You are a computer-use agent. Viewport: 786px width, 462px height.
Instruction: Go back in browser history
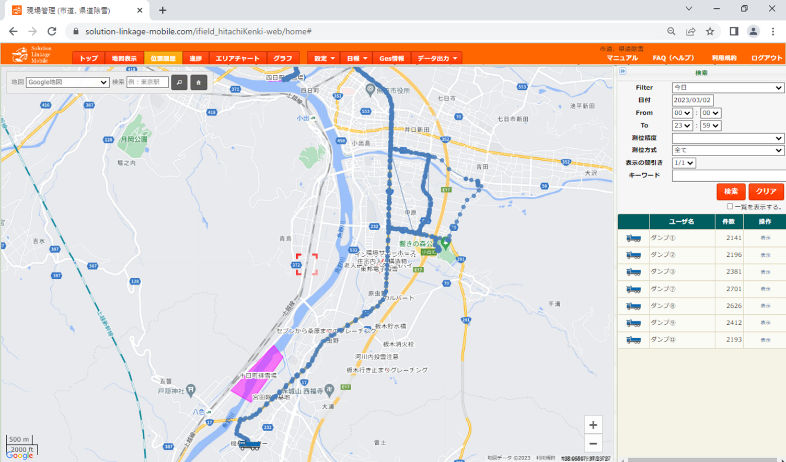[x=13, y=31]
